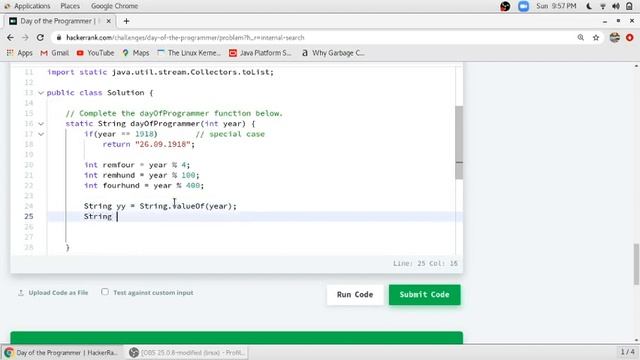The width and height of the screenshot is (640, 360).
Task: Click the workspace switcher 1/4
Action: pos(627,352)
